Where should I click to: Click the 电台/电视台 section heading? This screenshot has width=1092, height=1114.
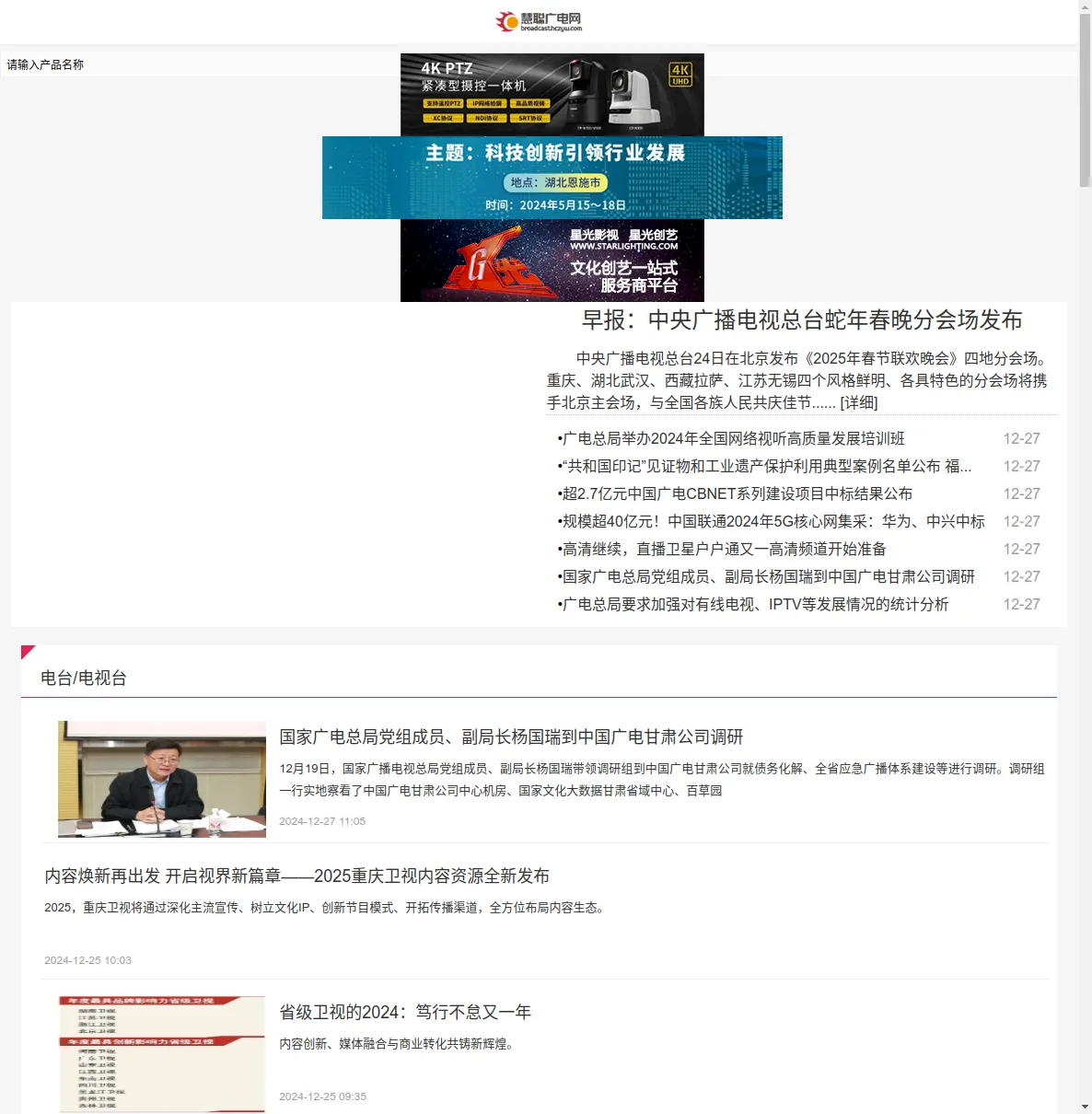(84, 679)
